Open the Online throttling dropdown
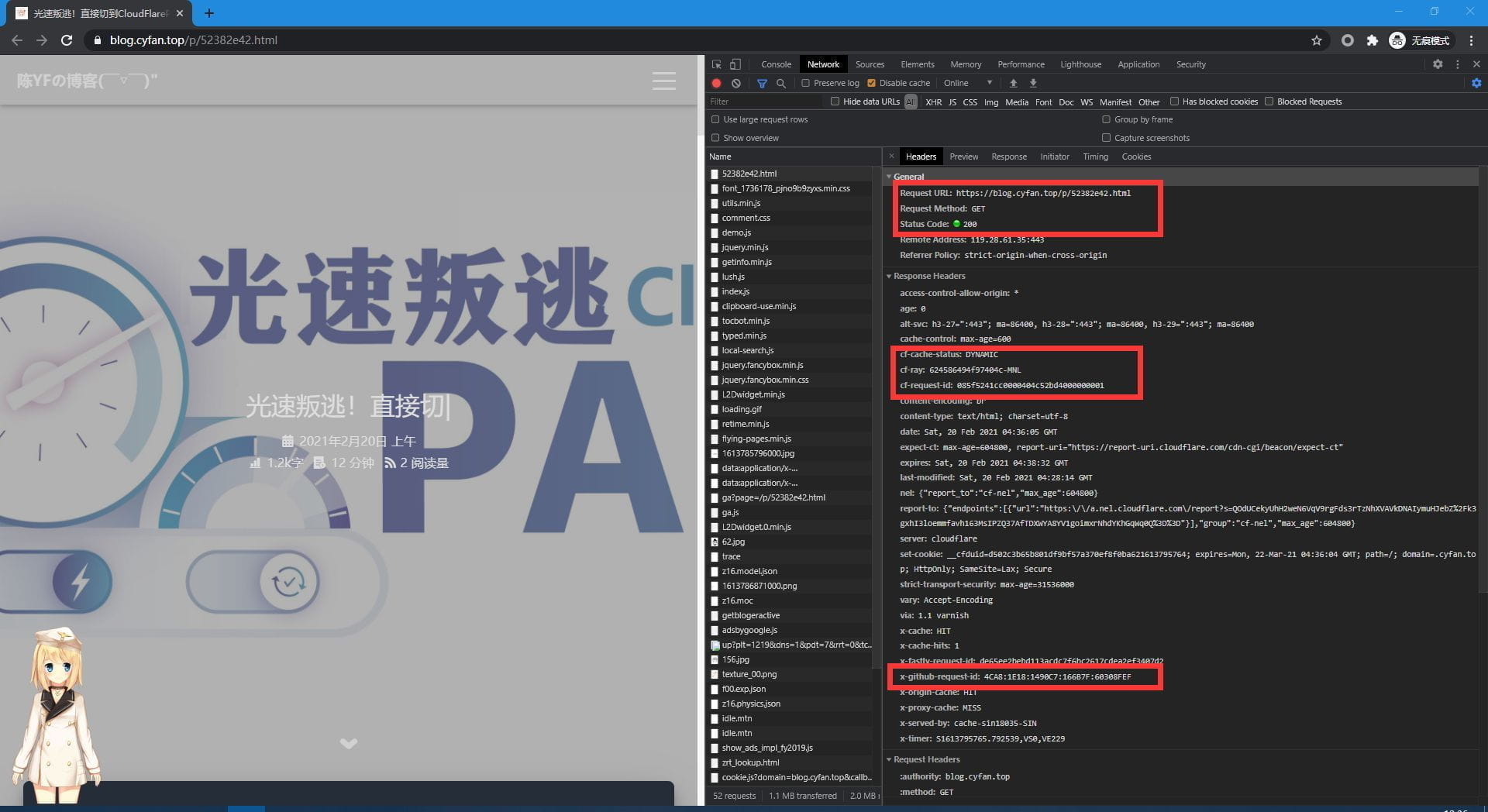 pos(967,83)
